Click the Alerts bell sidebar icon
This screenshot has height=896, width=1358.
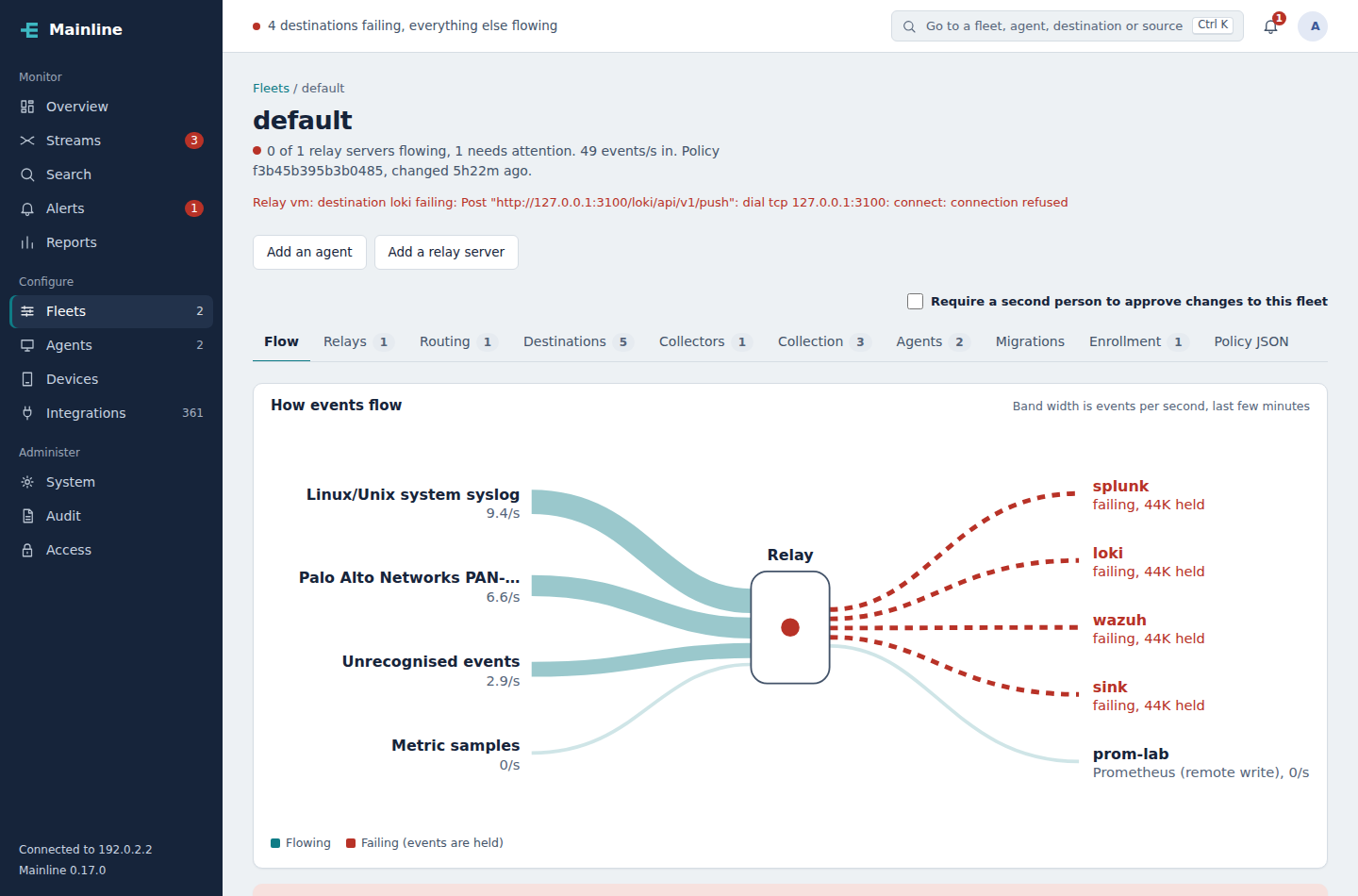27,208
